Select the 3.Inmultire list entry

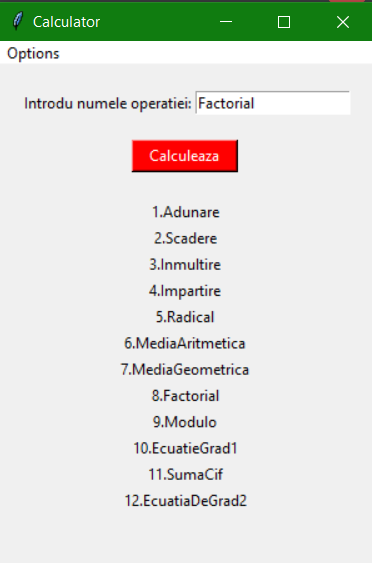185,265
